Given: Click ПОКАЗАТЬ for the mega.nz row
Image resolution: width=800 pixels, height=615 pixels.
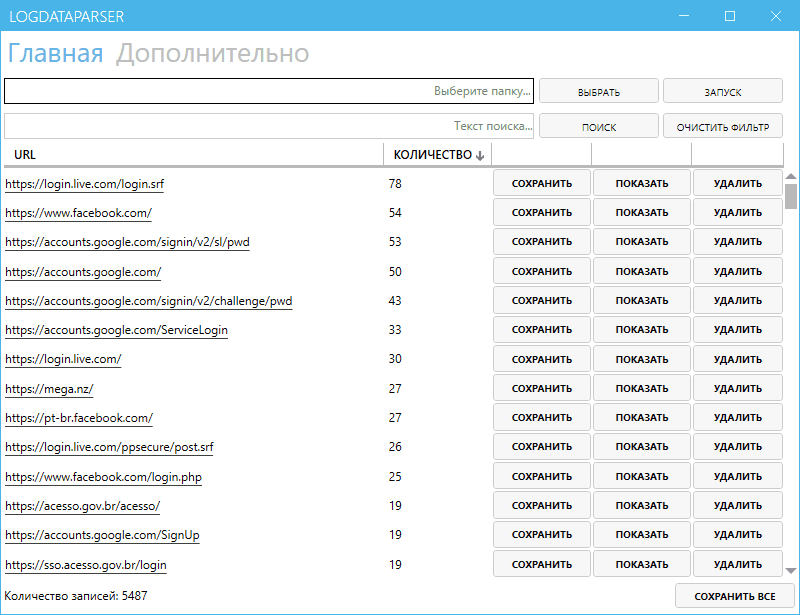Looking at the screenshot, I should point(642,388).
